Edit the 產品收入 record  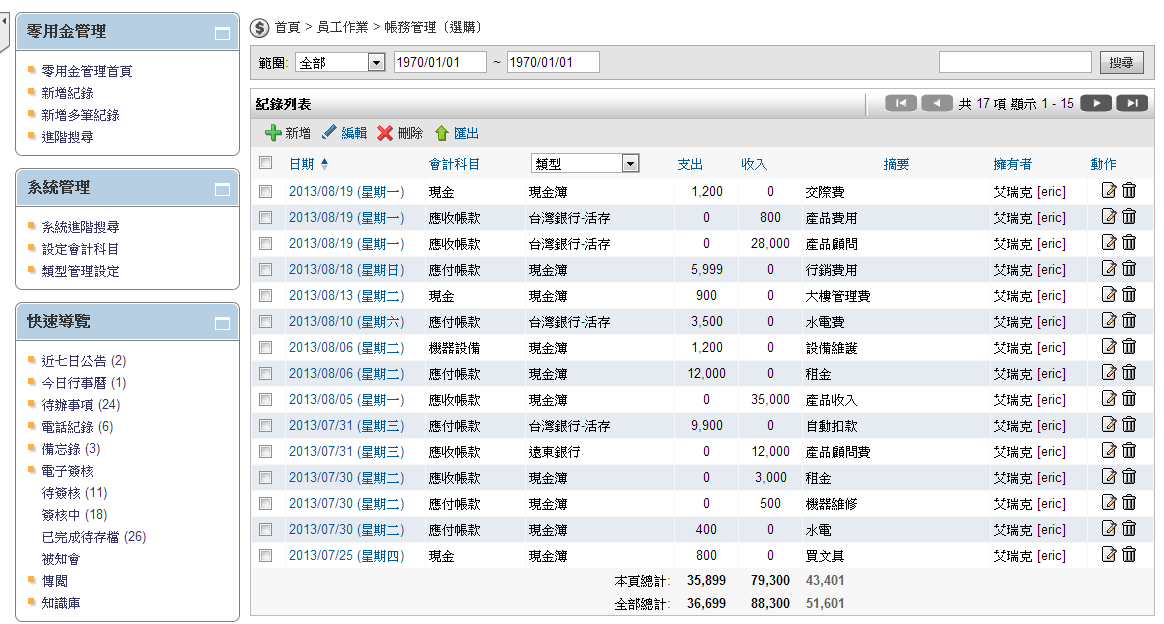[x=1109, y=398]
